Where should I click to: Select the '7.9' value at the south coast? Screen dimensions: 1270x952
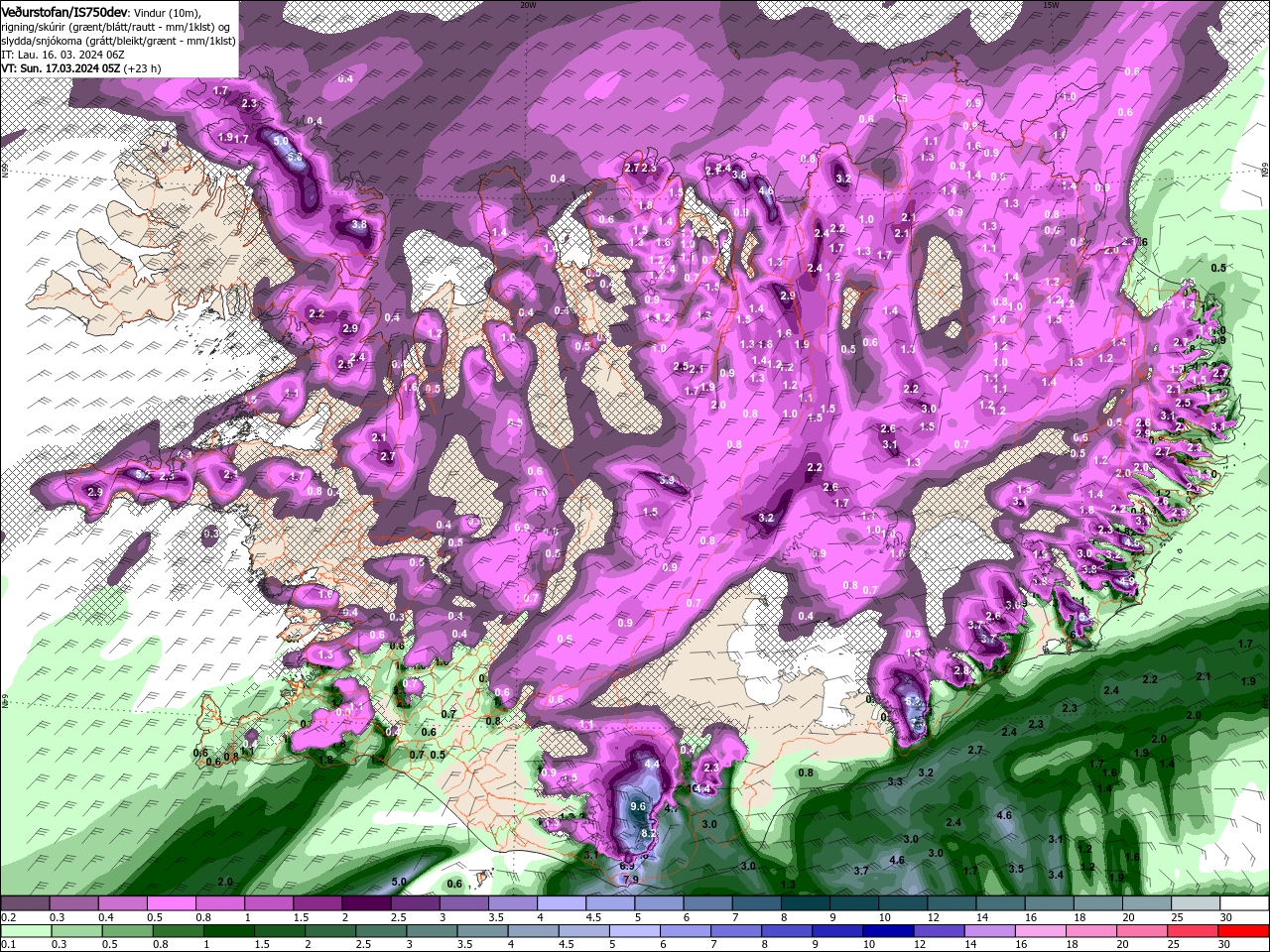point(630,880)
